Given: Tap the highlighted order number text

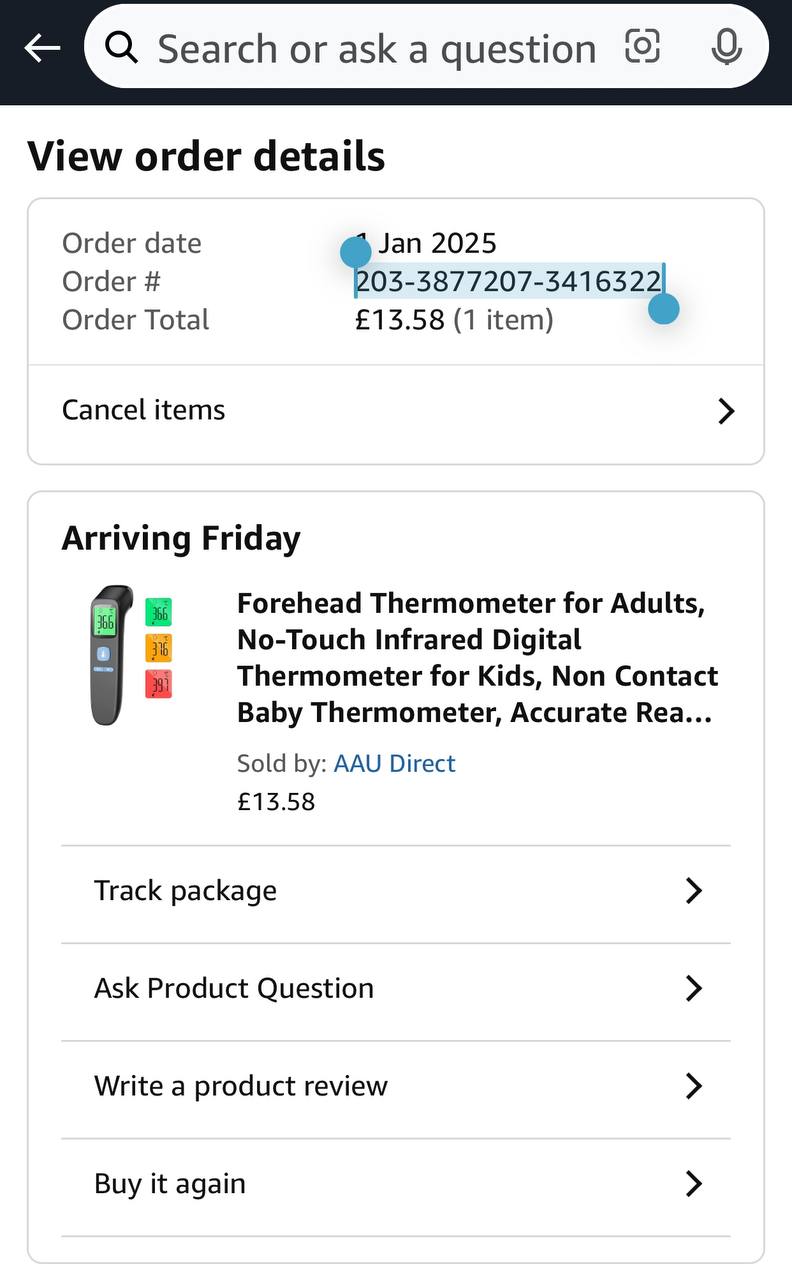Looking at the screenshot, I should tap(509, 282).
